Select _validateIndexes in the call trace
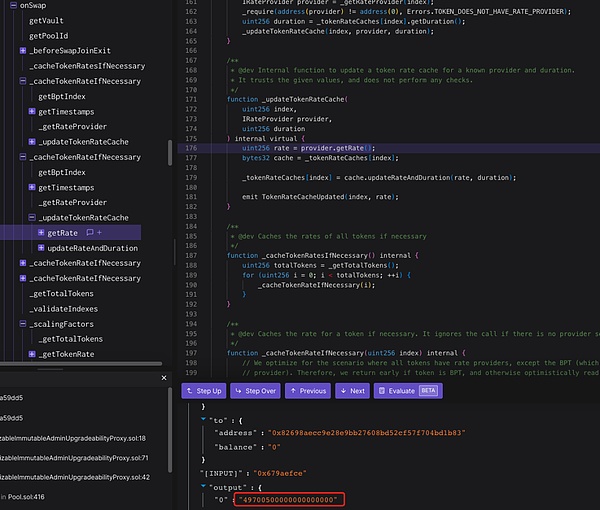The height and width of the screenshot is (510, 600). [x=64, y=309]
